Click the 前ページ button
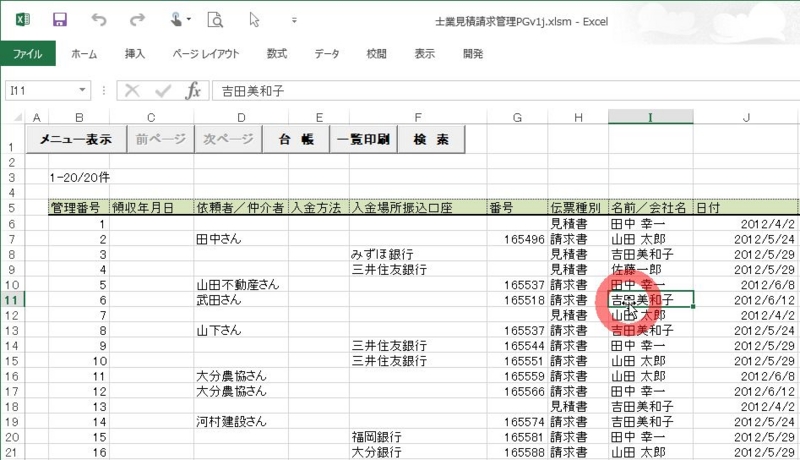This screenshot has width=800, height=460. [x=161, y=139]
